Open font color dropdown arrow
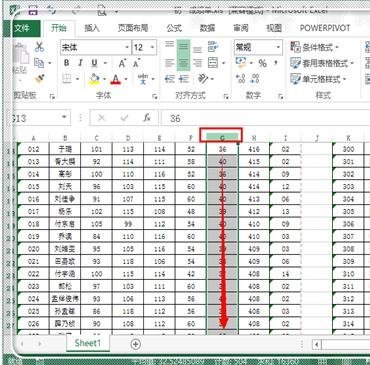Image resolution: width=370 pixels, height=365 pixels. click(126, 79)
